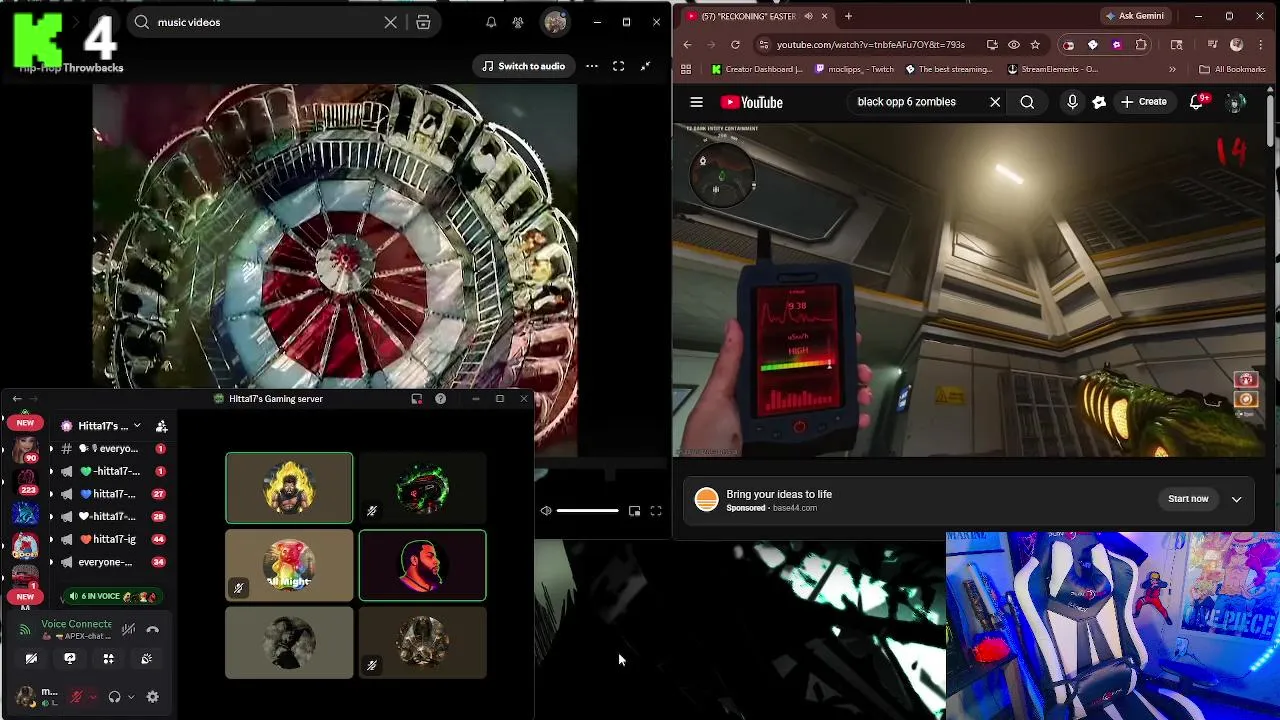Go to YouTube home logo
Viewport: 1280px width, 720px height.
(752, 102)
